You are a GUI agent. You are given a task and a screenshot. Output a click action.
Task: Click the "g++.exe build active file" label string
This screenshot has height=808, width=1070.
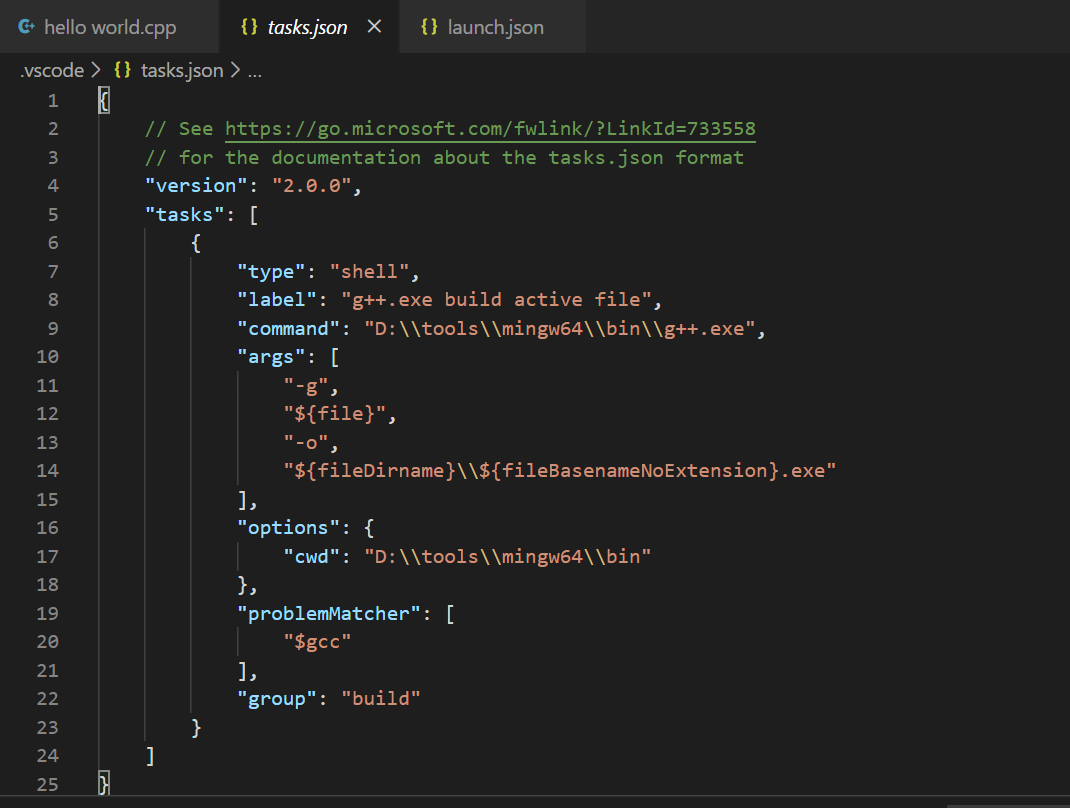(496, 299)
